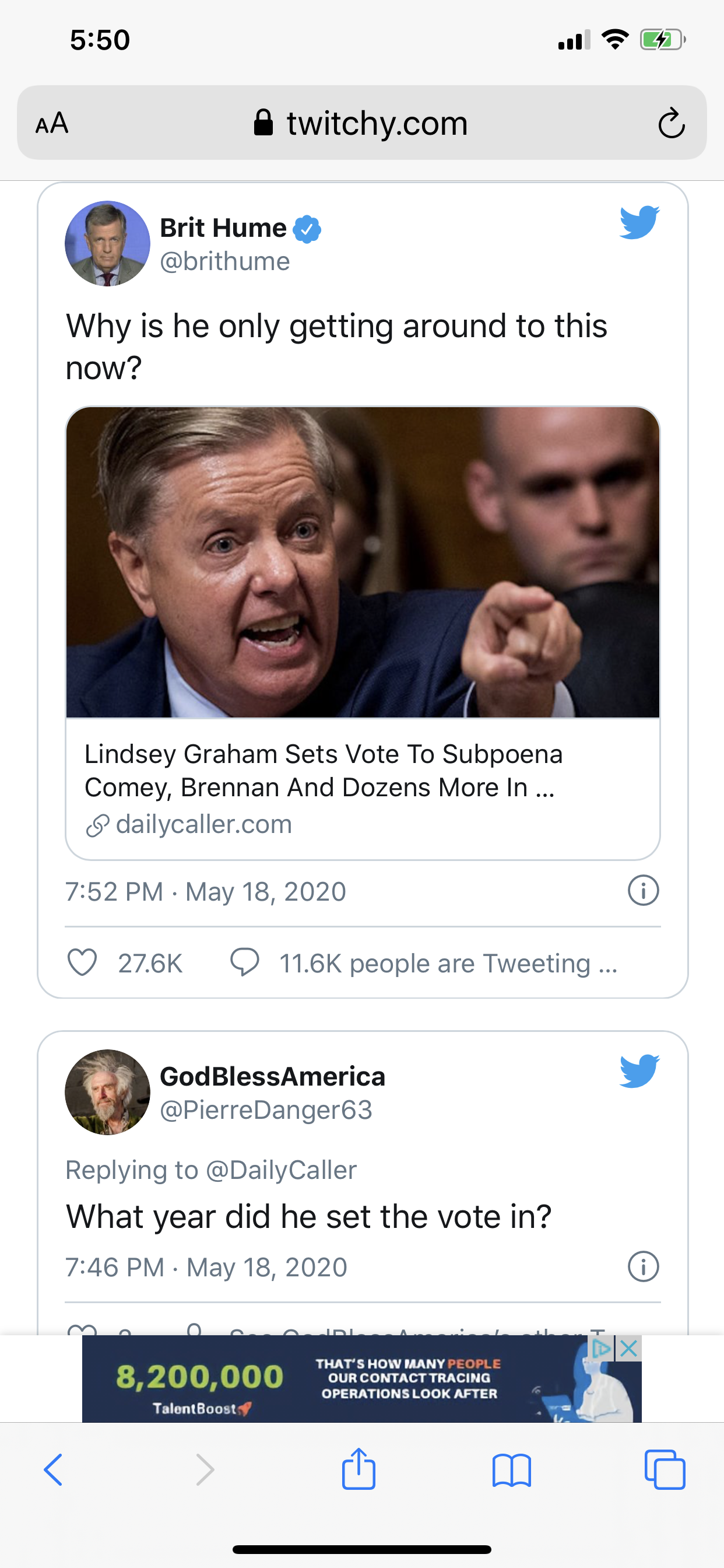Open the Safari share sheet icon
The image size is (724, 1568).
[x=359, y=1469]
